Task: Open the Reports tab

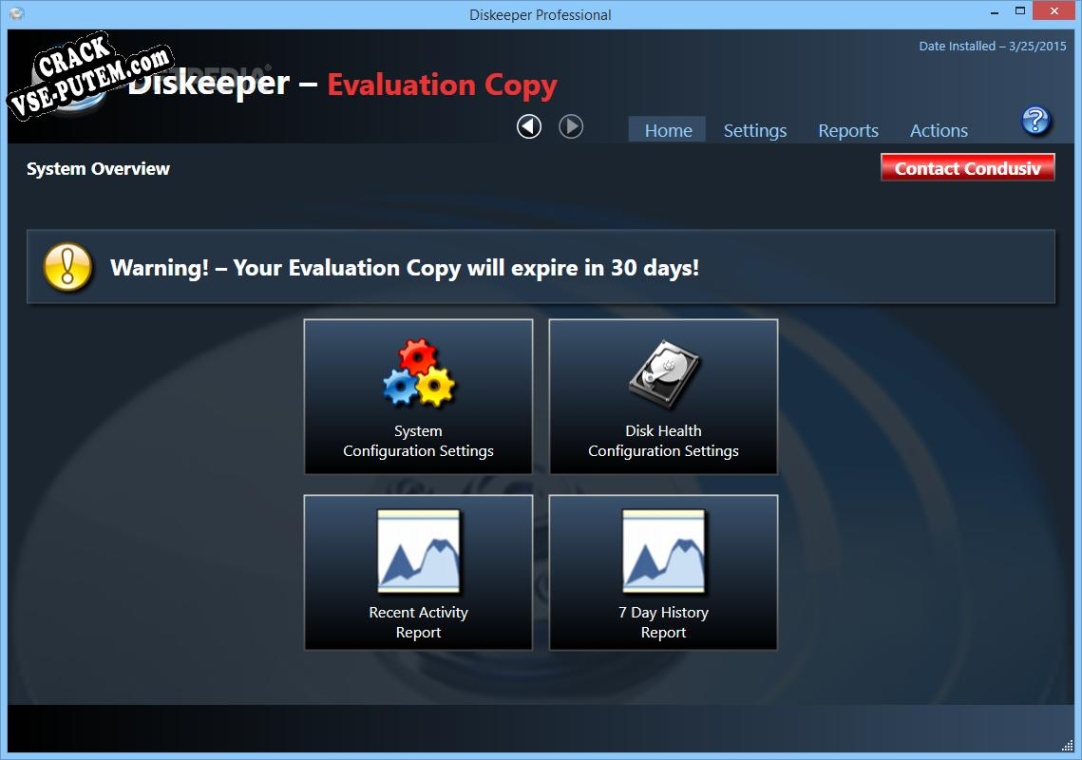Action: (x=848, y=130)
